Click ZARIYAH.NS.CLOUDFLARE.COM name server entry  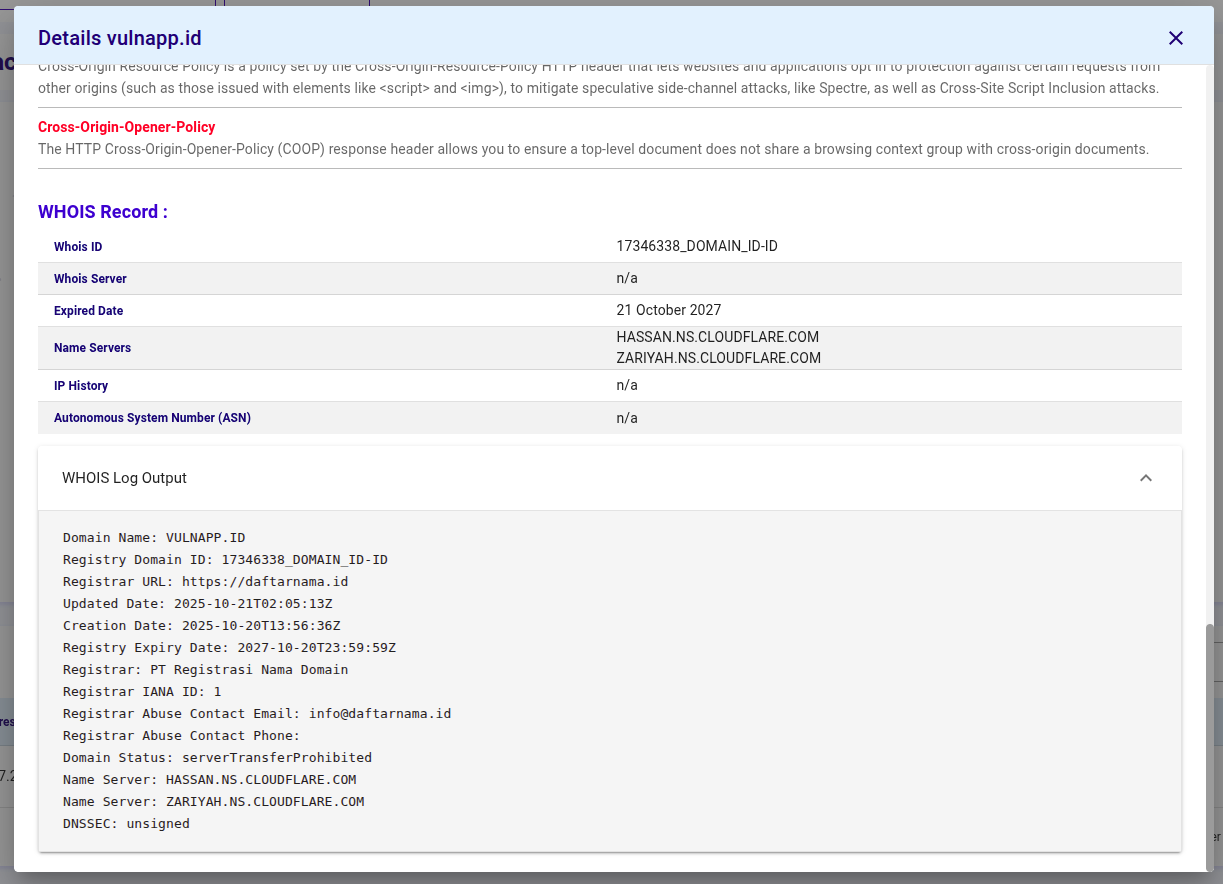719,358
